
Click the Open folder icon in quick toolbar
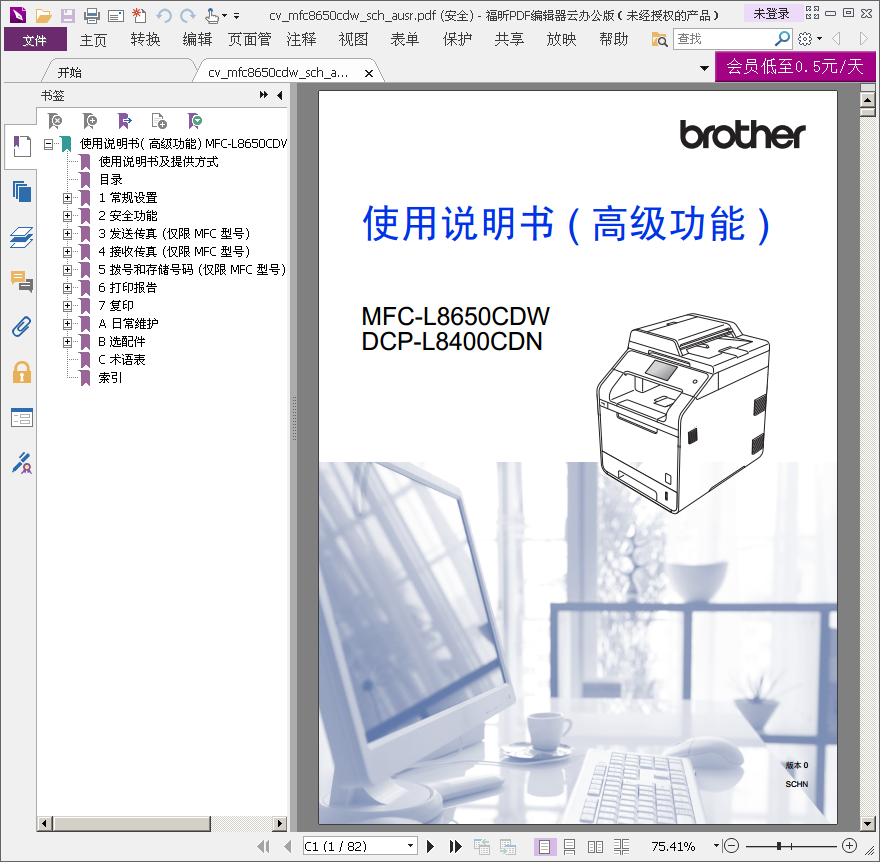click(x=43, y=15)
